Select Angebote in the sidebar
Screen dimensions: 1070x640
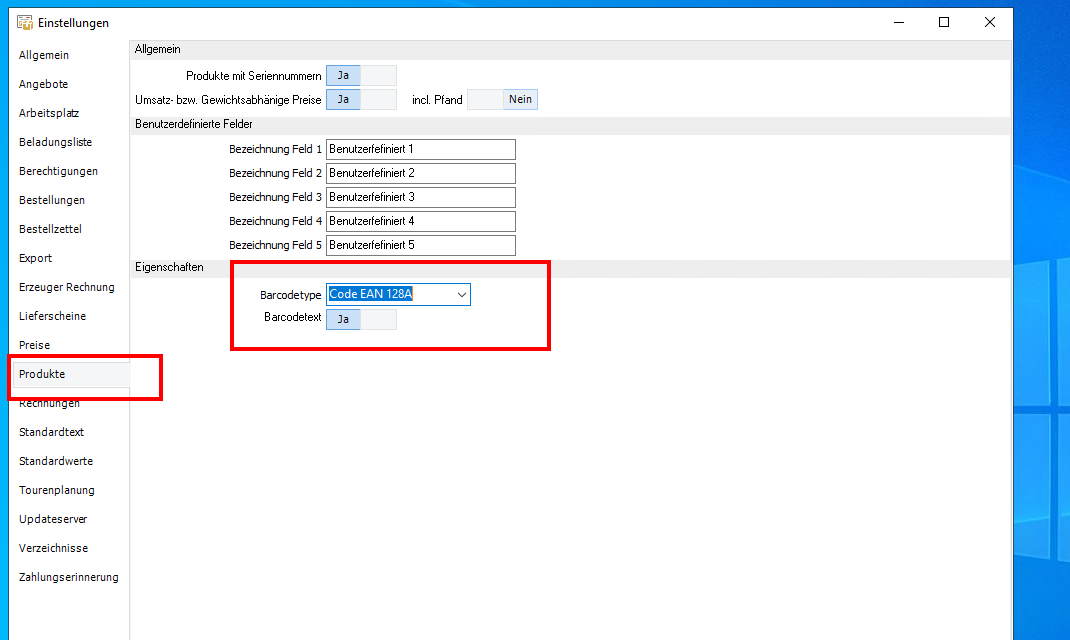pyautogui.click(x=44, y=84)
